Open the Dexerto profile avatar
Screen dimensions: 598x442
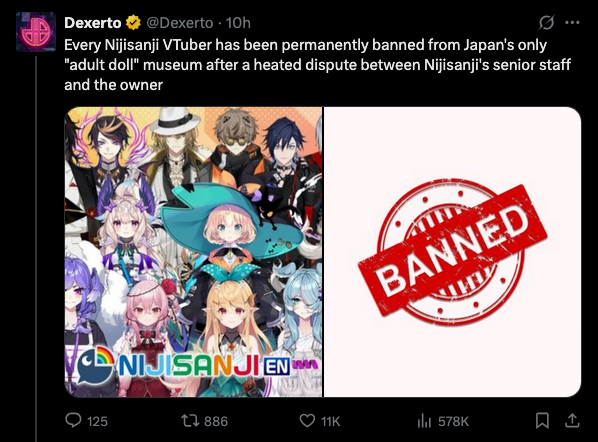(x=36, y=32)
